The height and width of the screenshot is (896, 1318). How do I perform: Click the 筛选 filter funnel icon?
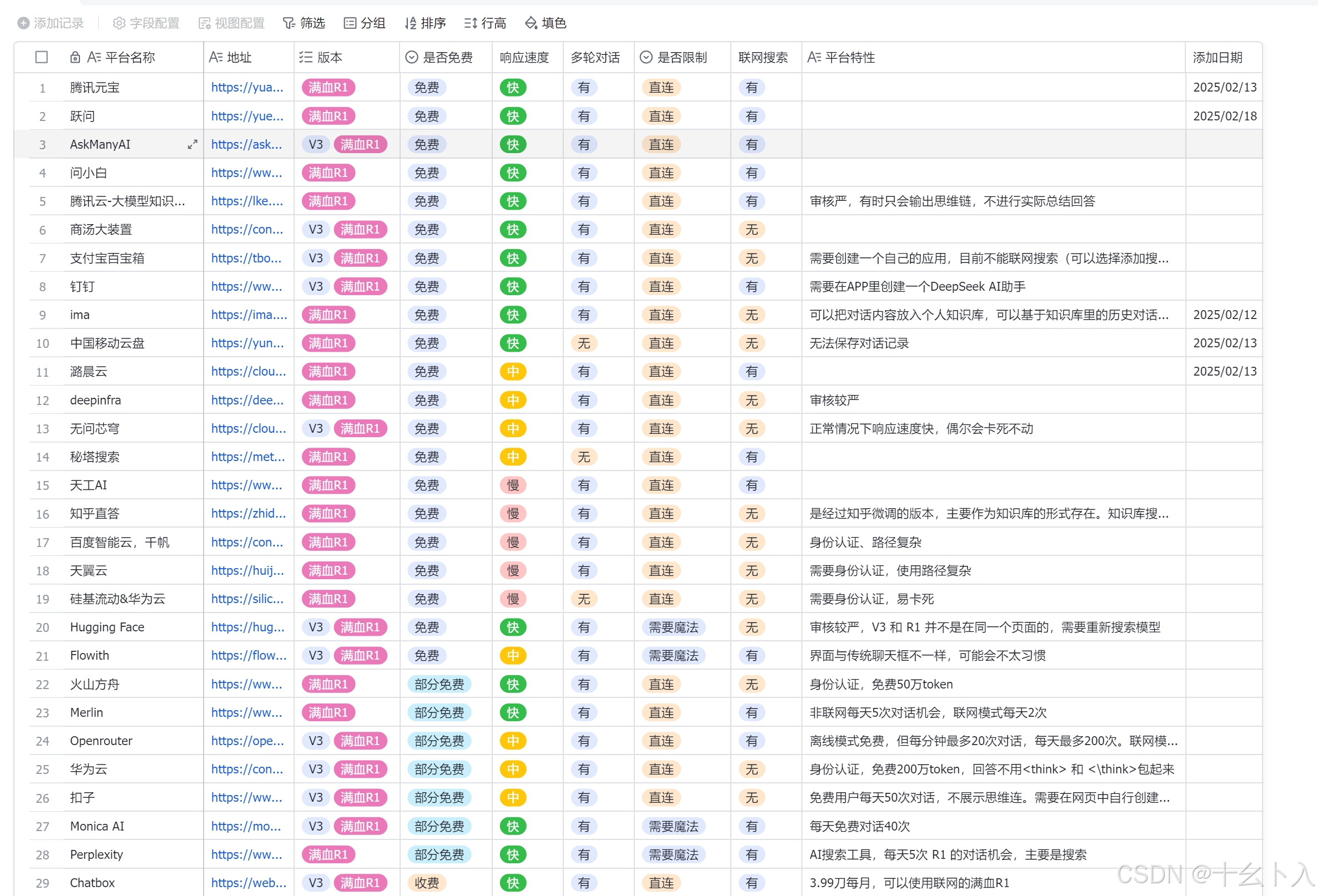tap(289, 23)
